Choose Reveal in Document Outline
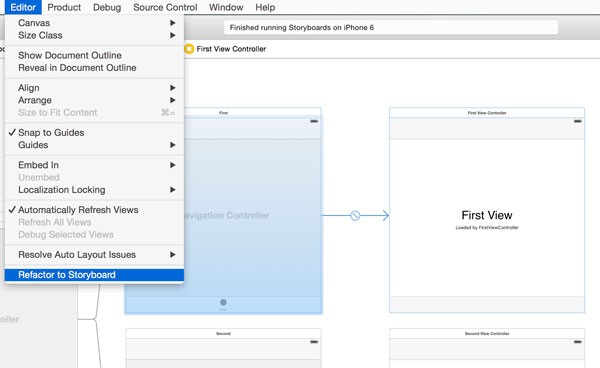Viewport: 600px width, 368px height. [94, 68]
